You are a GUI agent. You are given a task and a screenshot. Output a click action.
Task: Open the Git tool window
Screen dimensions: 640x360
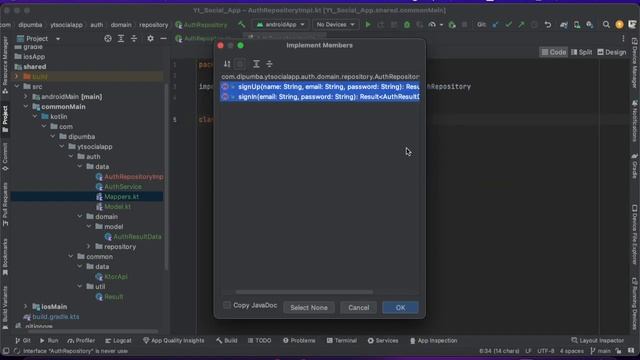23,340
